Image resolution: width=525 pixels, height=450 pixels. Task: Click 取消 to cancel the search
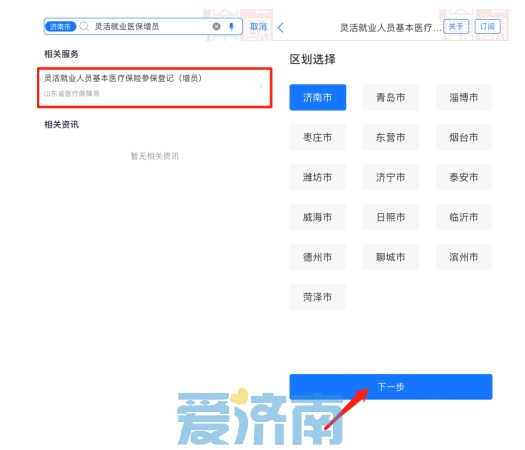pyautogui.click(x=258, y=27)
